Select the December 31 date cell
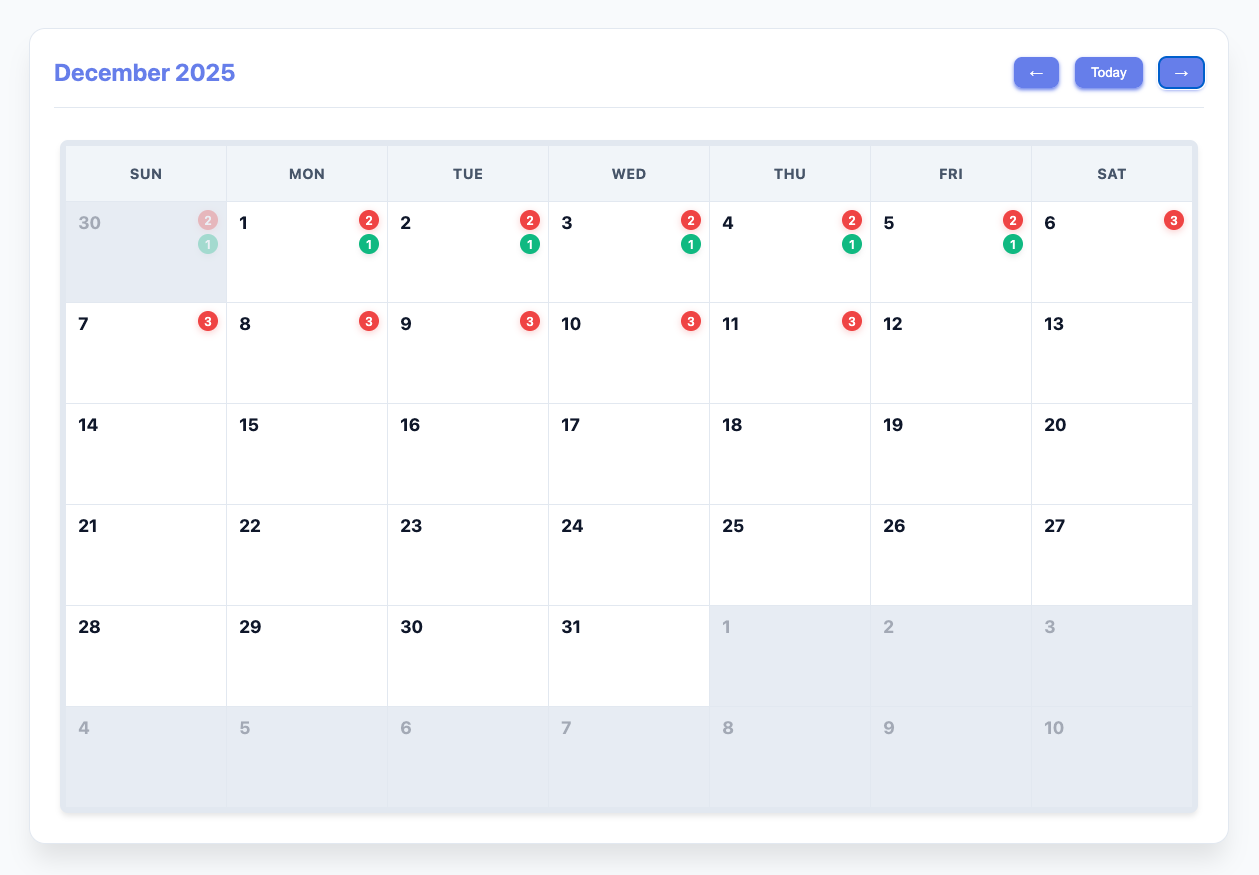This screenshot has height=875, width=1259. [628, 656]
